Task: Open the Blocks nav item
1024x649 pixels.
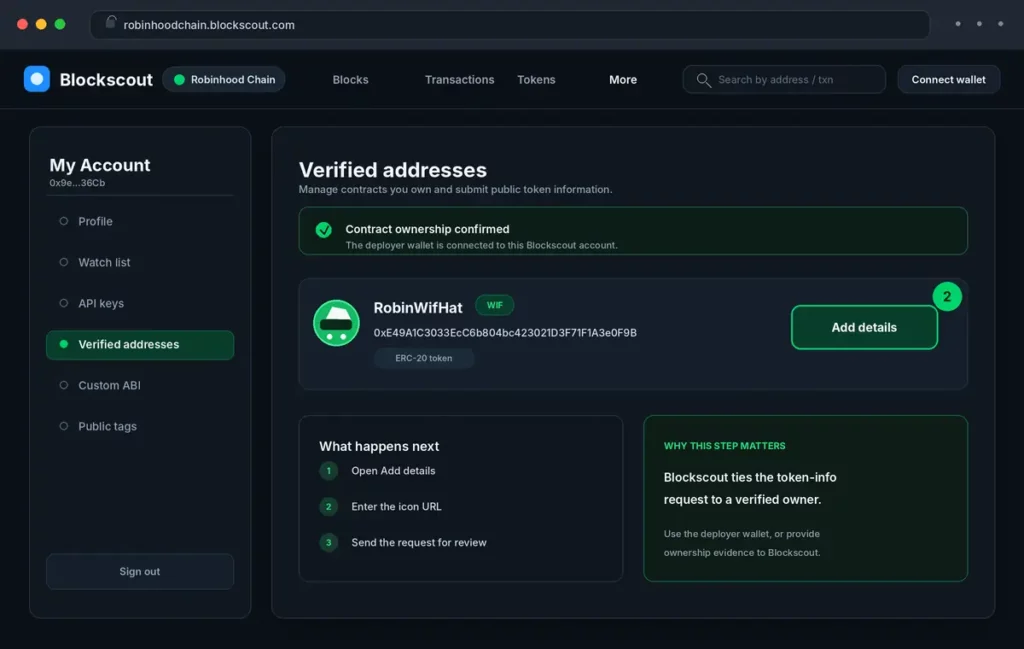Action: 350,80
